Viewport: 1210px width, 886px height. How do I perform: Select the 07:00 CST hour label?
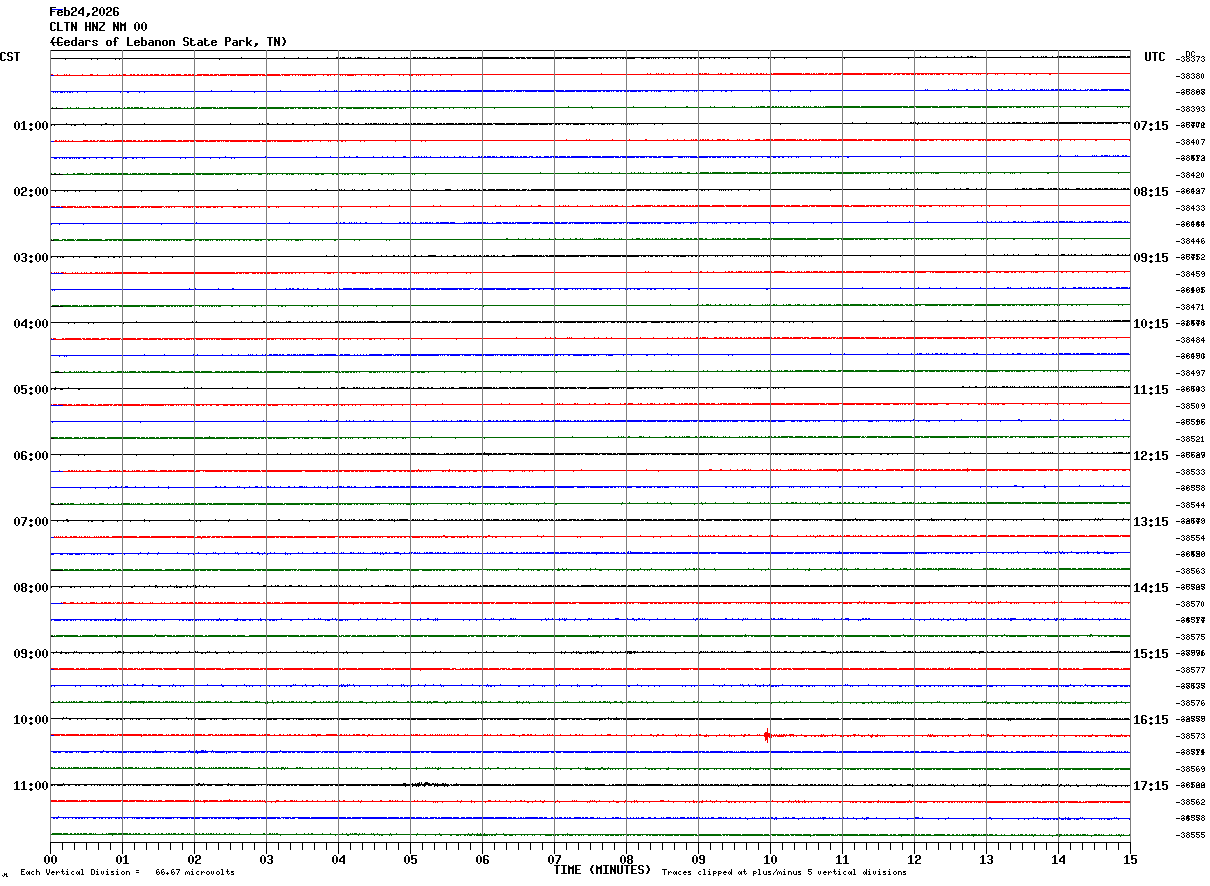pos(31,522)
